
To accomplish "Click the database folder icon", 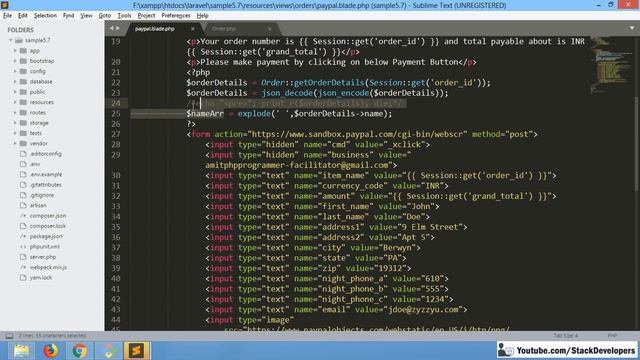I will 23,82.
